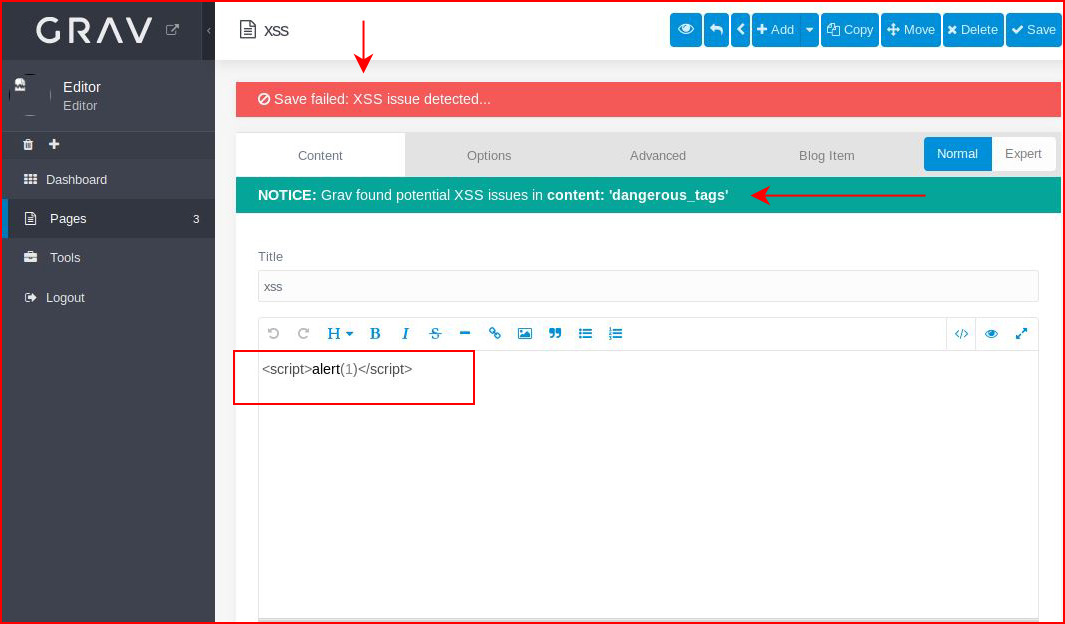Go to Pages in the sidebar
The image size is (1065, 624).
coord(109,219)
